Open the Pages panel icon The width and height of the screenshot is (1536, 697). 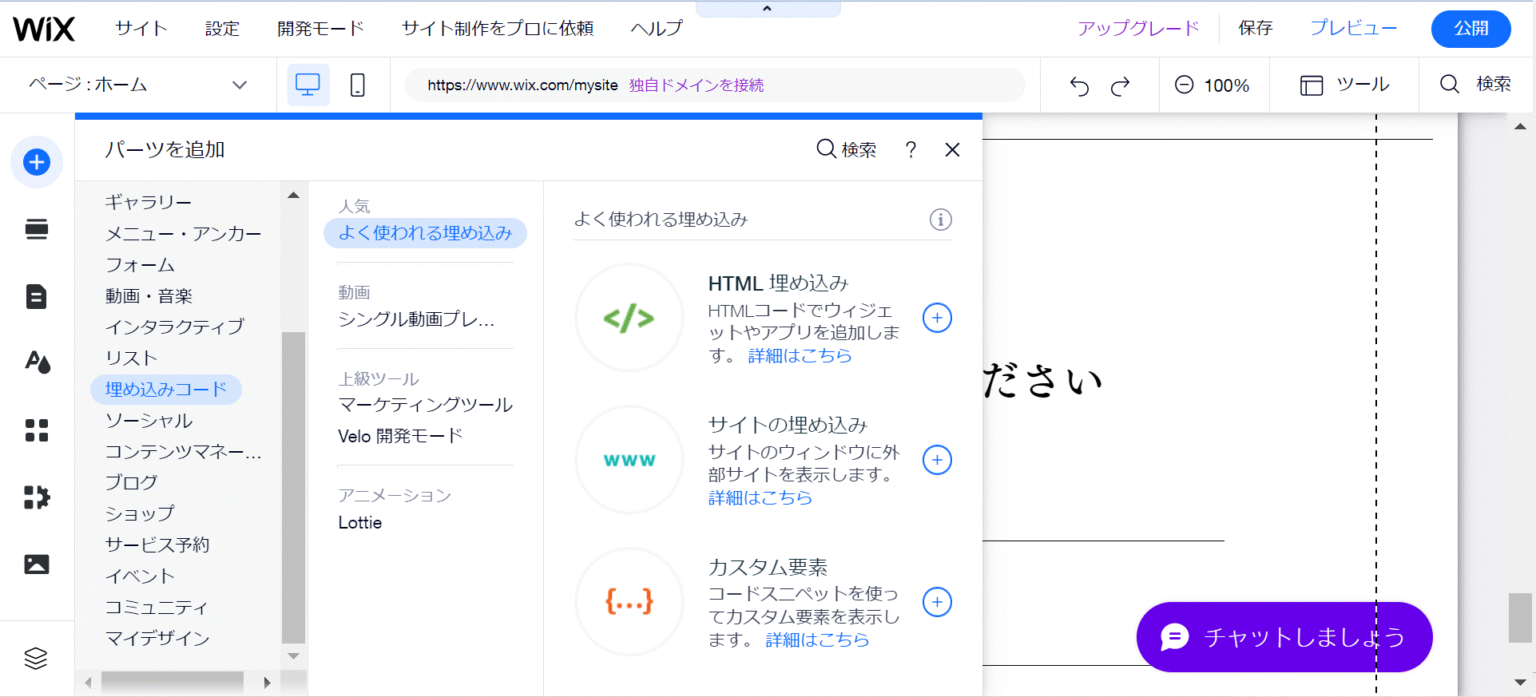point(36,295)
